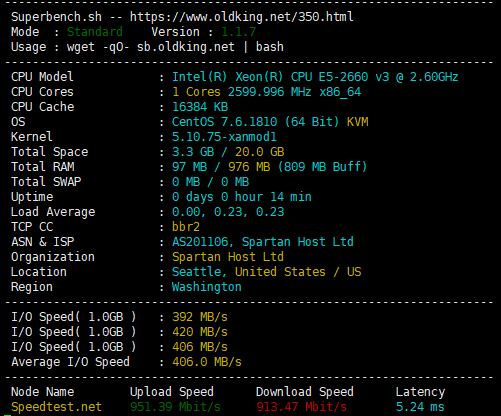Click the kernel version 5.10.75-xanmod1

click(224, 137)
